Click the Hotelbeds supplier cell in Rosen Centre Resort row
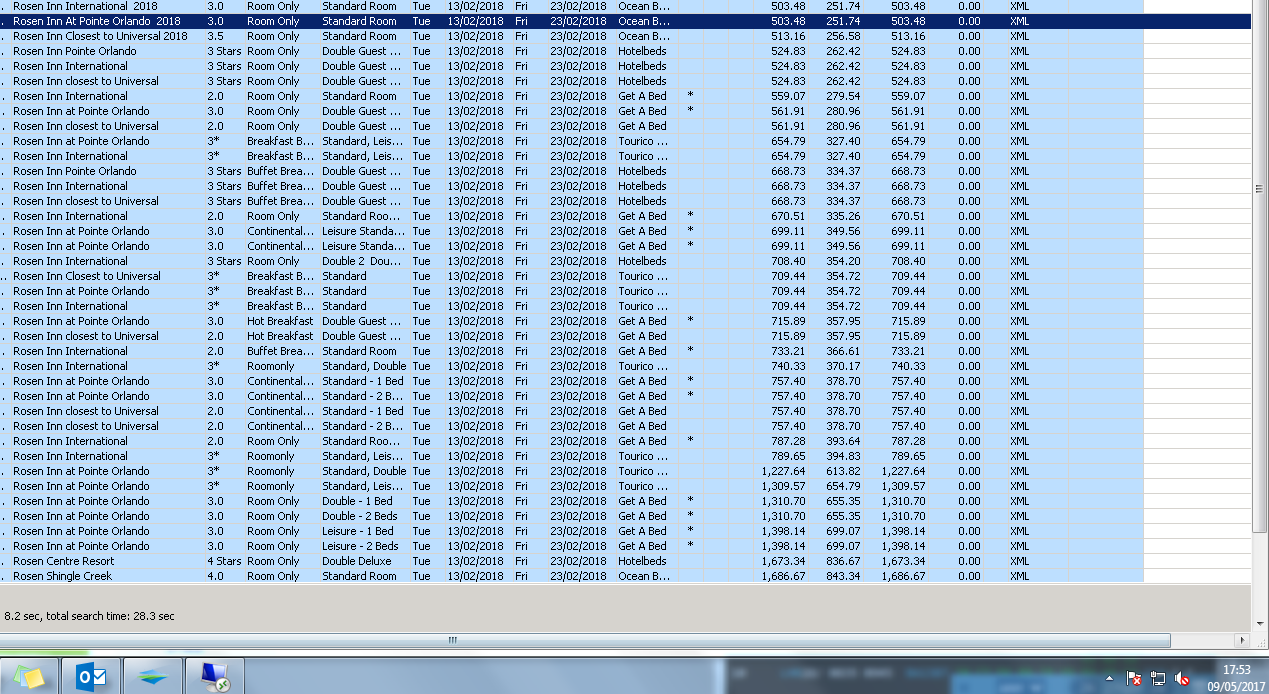 (x=642, y=561)
